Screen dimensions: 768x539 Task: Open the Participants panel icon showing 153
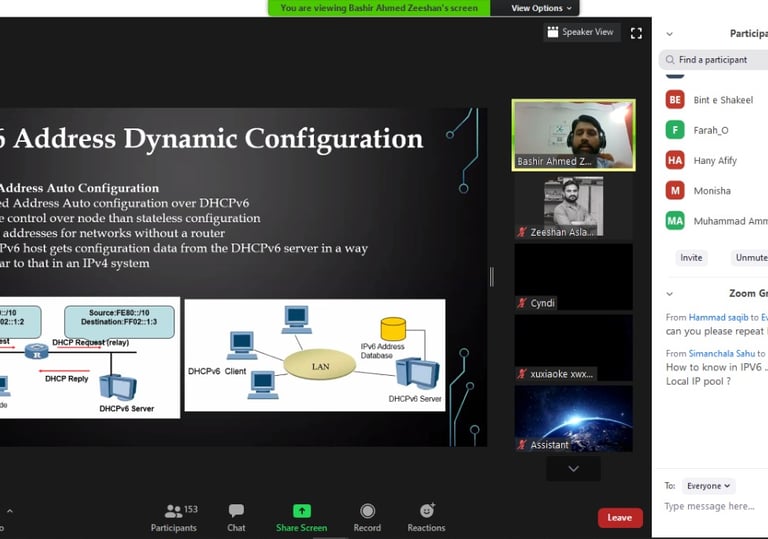[174, 512]
